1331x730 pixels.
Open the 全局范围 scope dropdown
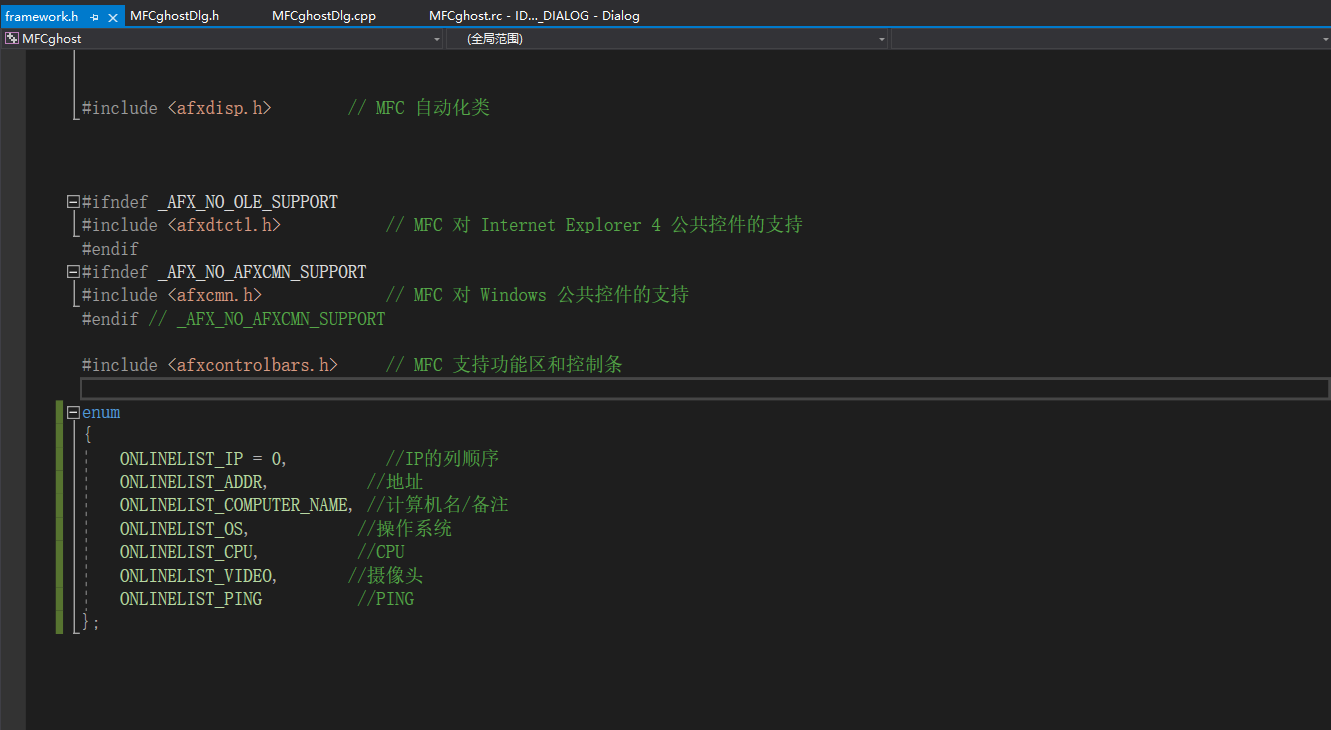coord(881,39)
